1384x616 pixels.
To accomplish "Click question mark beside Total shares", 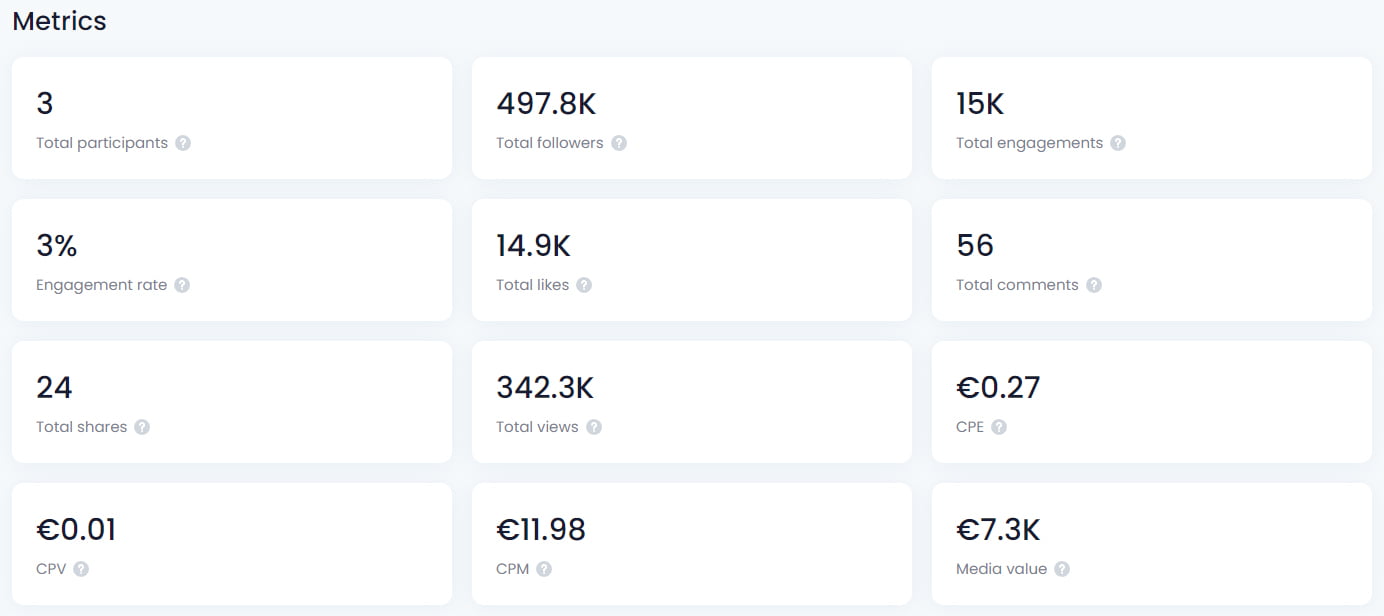I will (x=142, y=427).
